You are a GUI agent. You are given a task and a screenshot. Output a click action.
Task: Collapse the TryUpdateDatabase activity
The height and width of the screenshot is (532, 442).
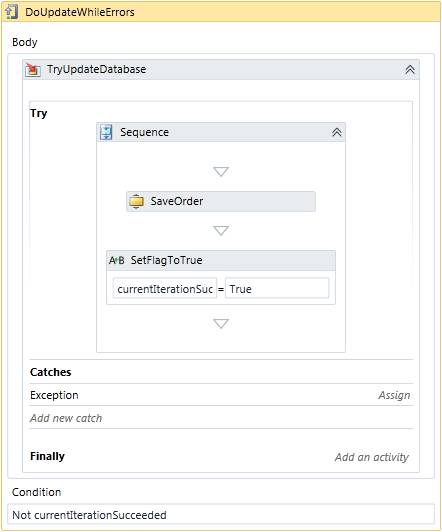[410, 70]
